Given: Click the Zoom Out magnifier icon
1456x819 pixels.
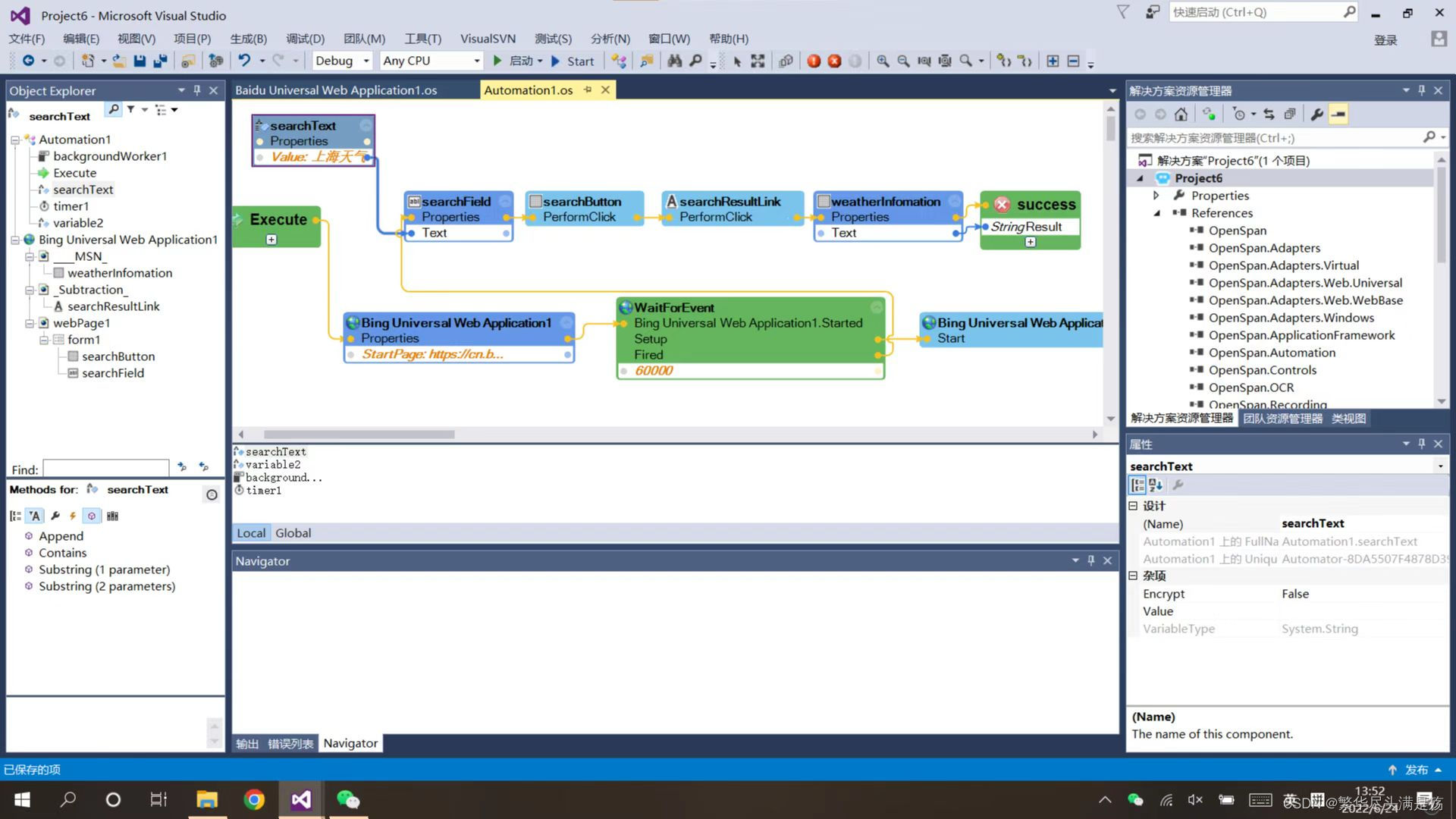Looking at the screenshot, I should click(x=903, y=61).
